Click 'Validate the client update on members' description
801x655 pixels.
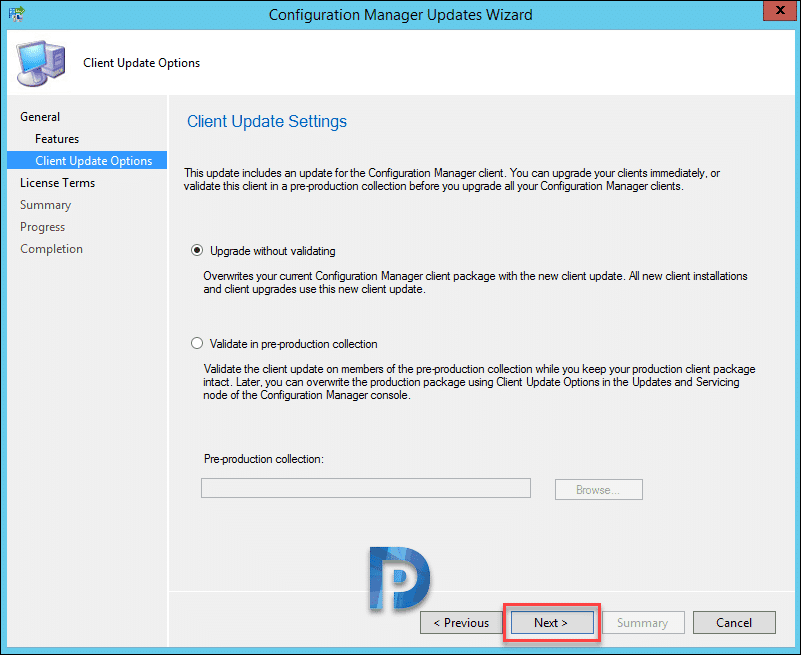[x=479, y=382]
